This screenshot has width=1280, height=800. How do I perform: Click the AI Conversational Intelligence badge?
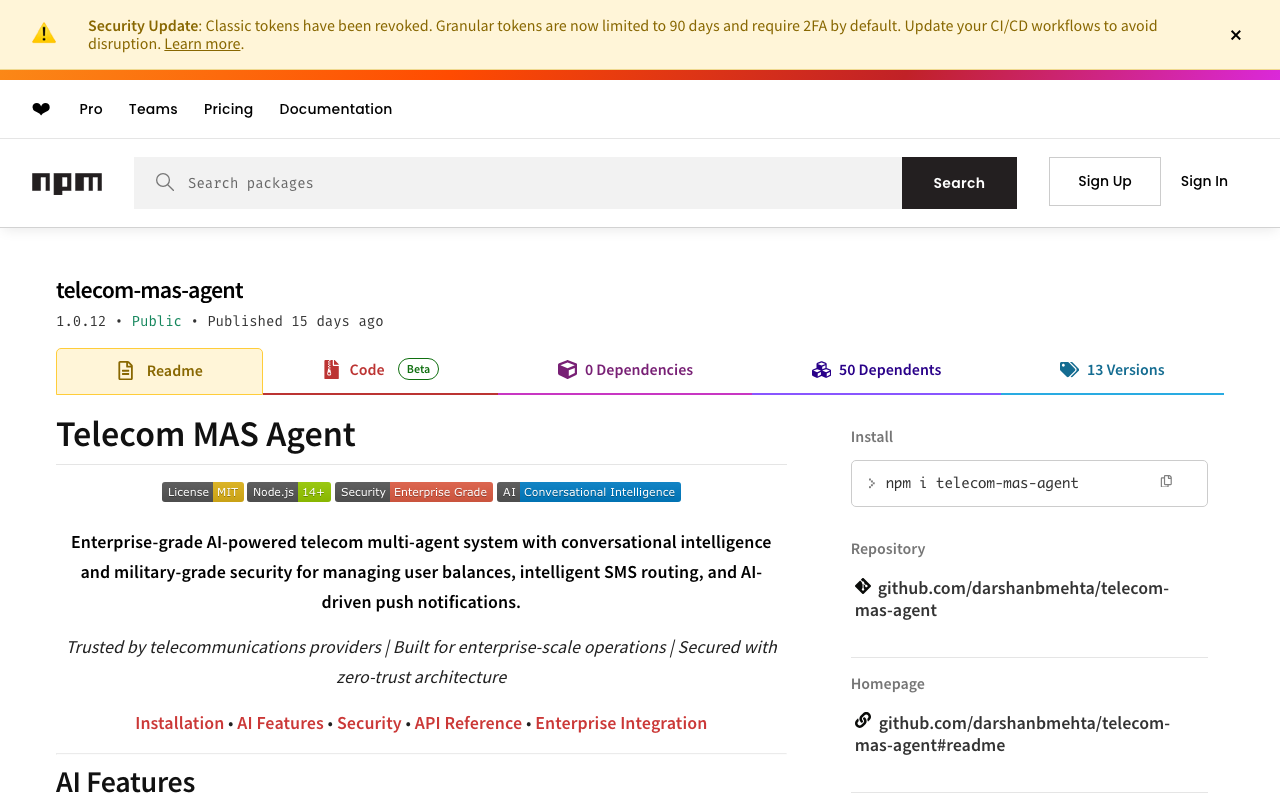(589, 492)
